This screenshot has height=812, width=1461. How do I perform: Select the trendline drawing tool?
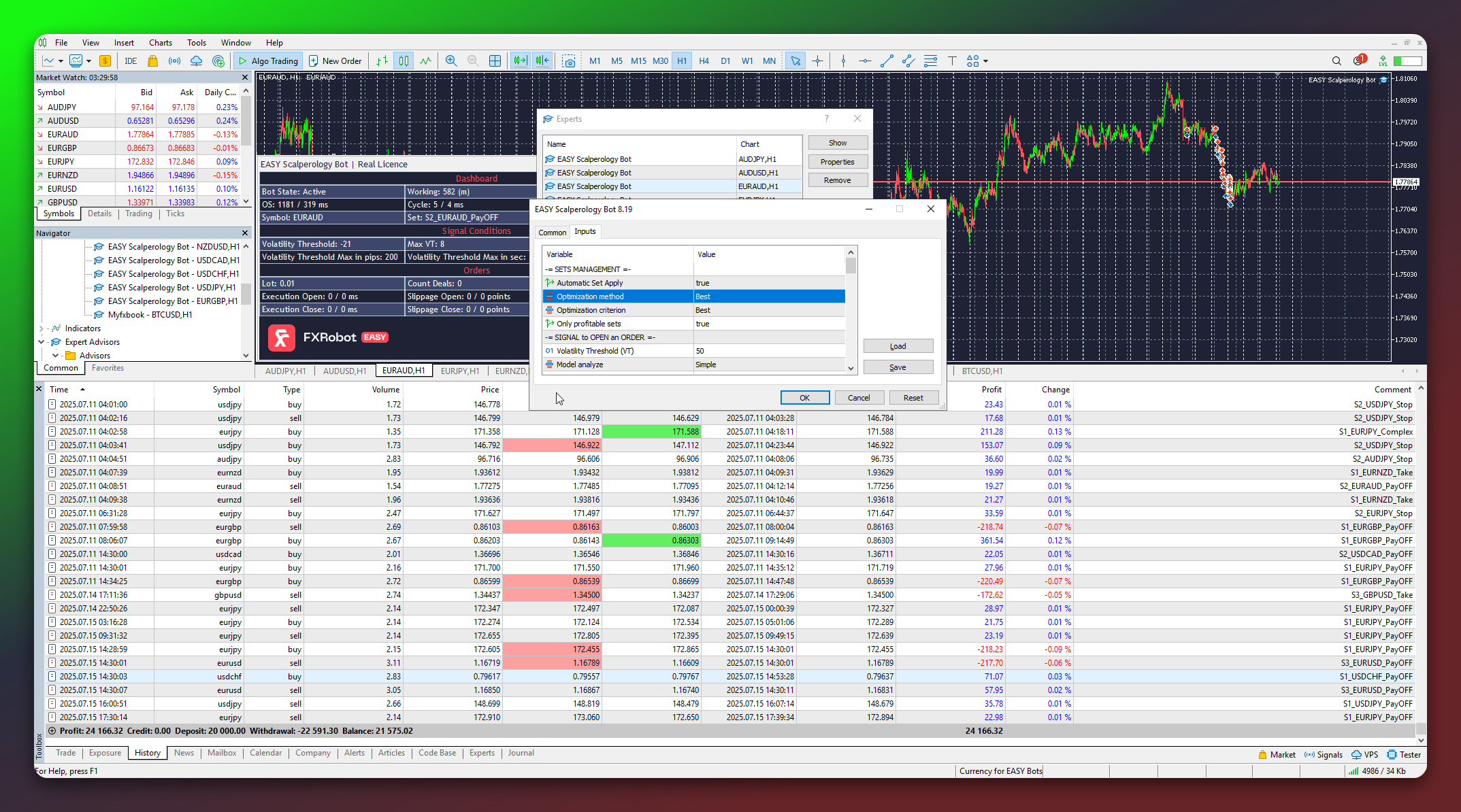coord(887,61)
